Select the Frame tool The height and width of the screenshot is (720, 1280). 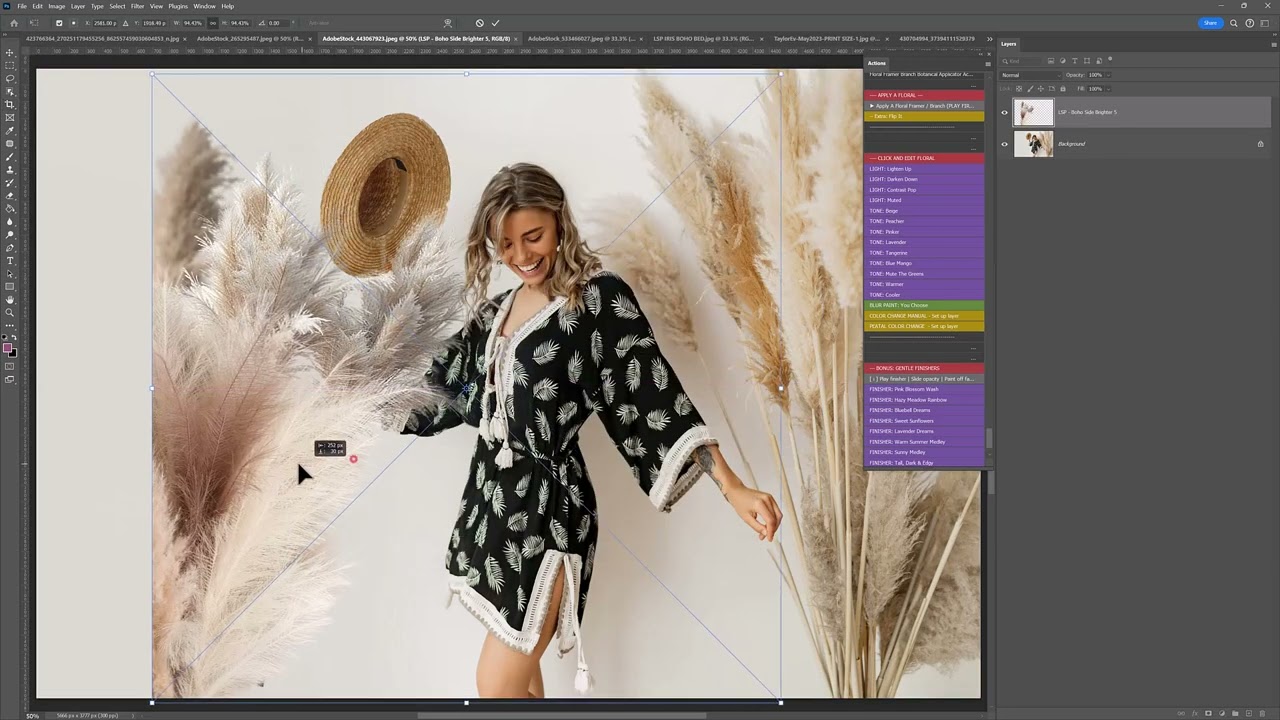[x=10, y=117]
